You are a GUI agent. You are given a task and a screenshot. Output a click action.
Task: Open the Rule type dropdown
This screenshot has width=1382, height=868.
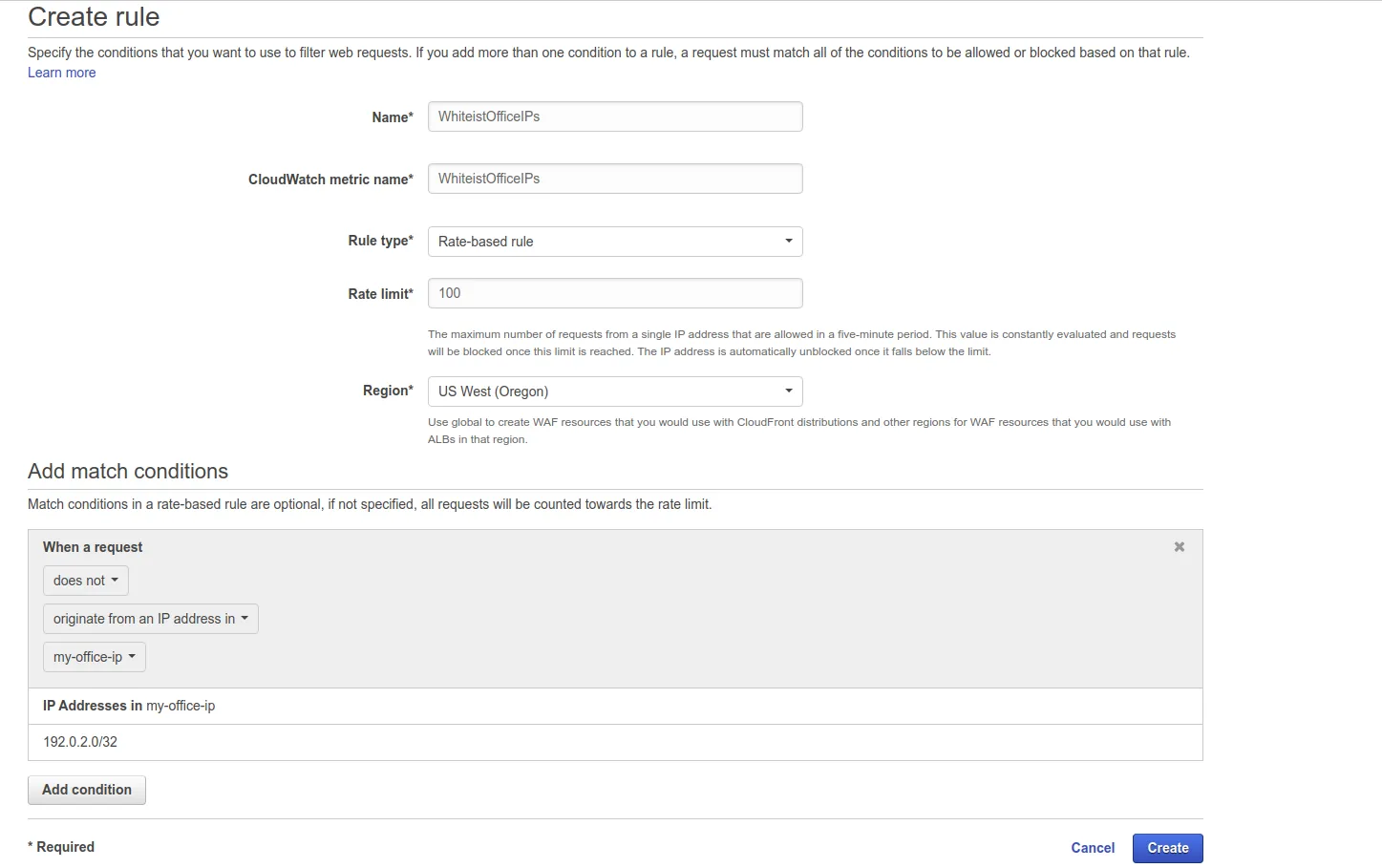coord(615,242)
